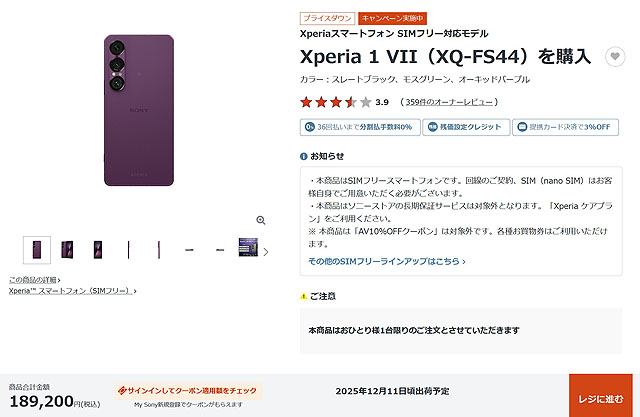The width and height of the screenshot is (640, 417).
Task: Click the 0% installment fee icon badge
Action: pyautogui.click(x=310, y=127)
